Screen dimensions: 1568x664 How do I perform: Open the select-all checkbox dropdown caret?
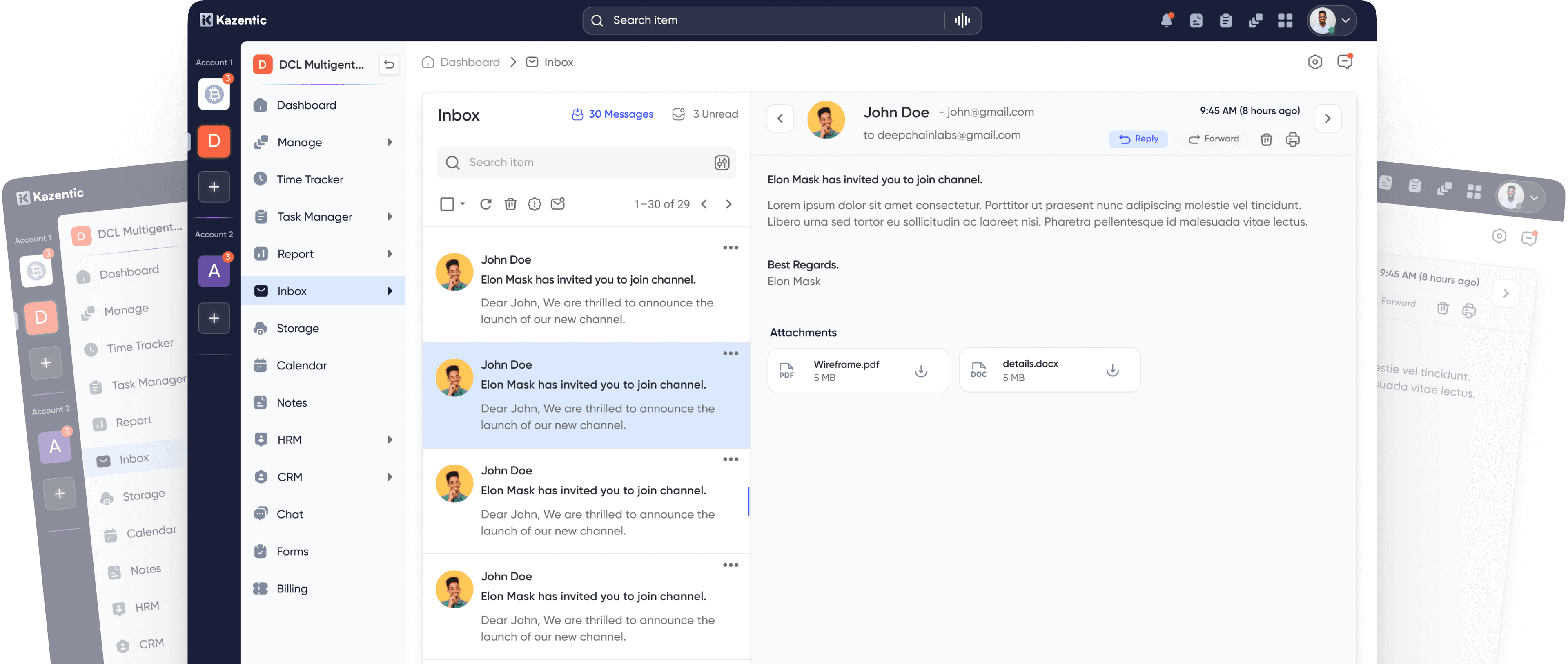click(463, 204)
